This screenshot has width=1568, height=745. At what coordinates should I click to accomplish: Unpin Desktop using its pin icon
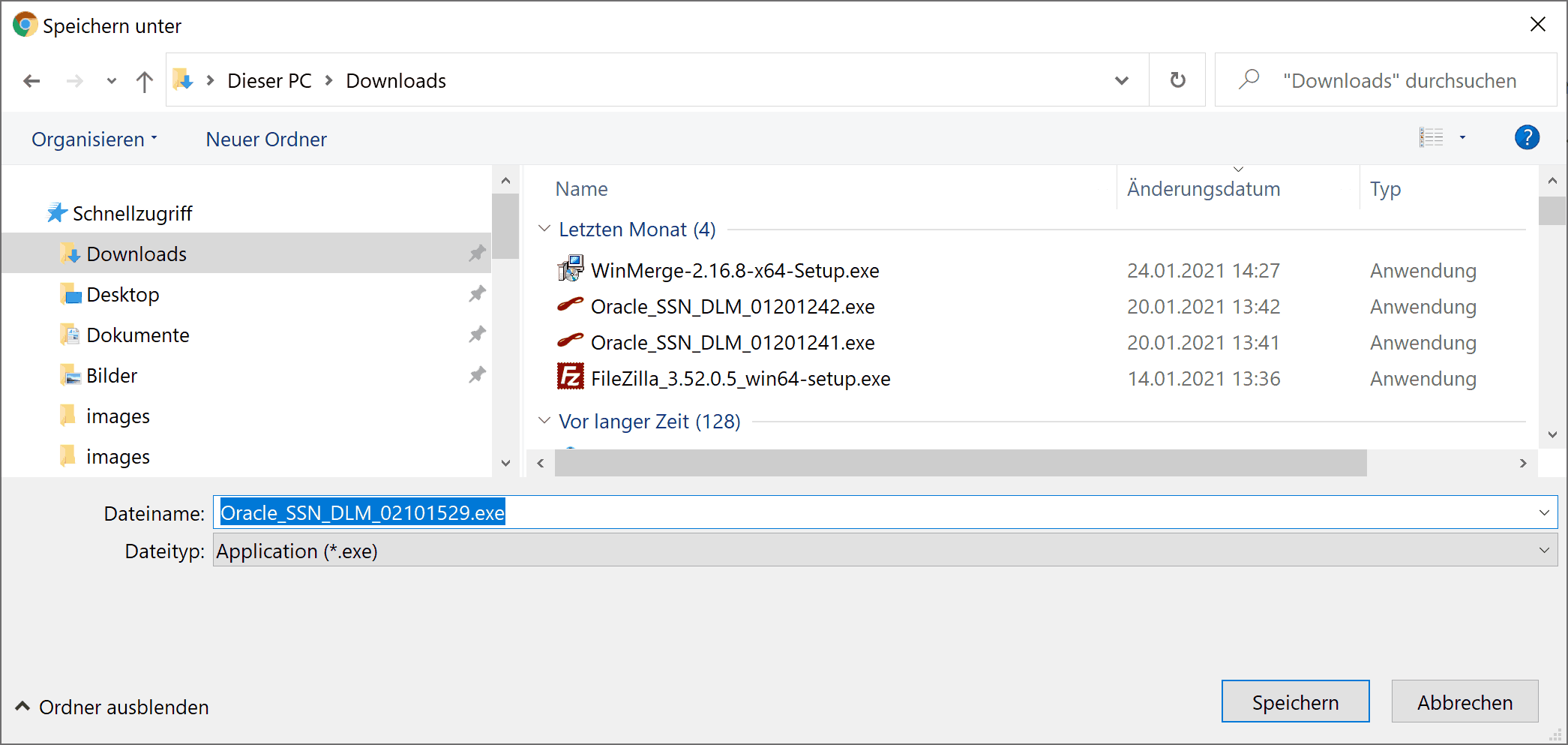coord(477,294)
